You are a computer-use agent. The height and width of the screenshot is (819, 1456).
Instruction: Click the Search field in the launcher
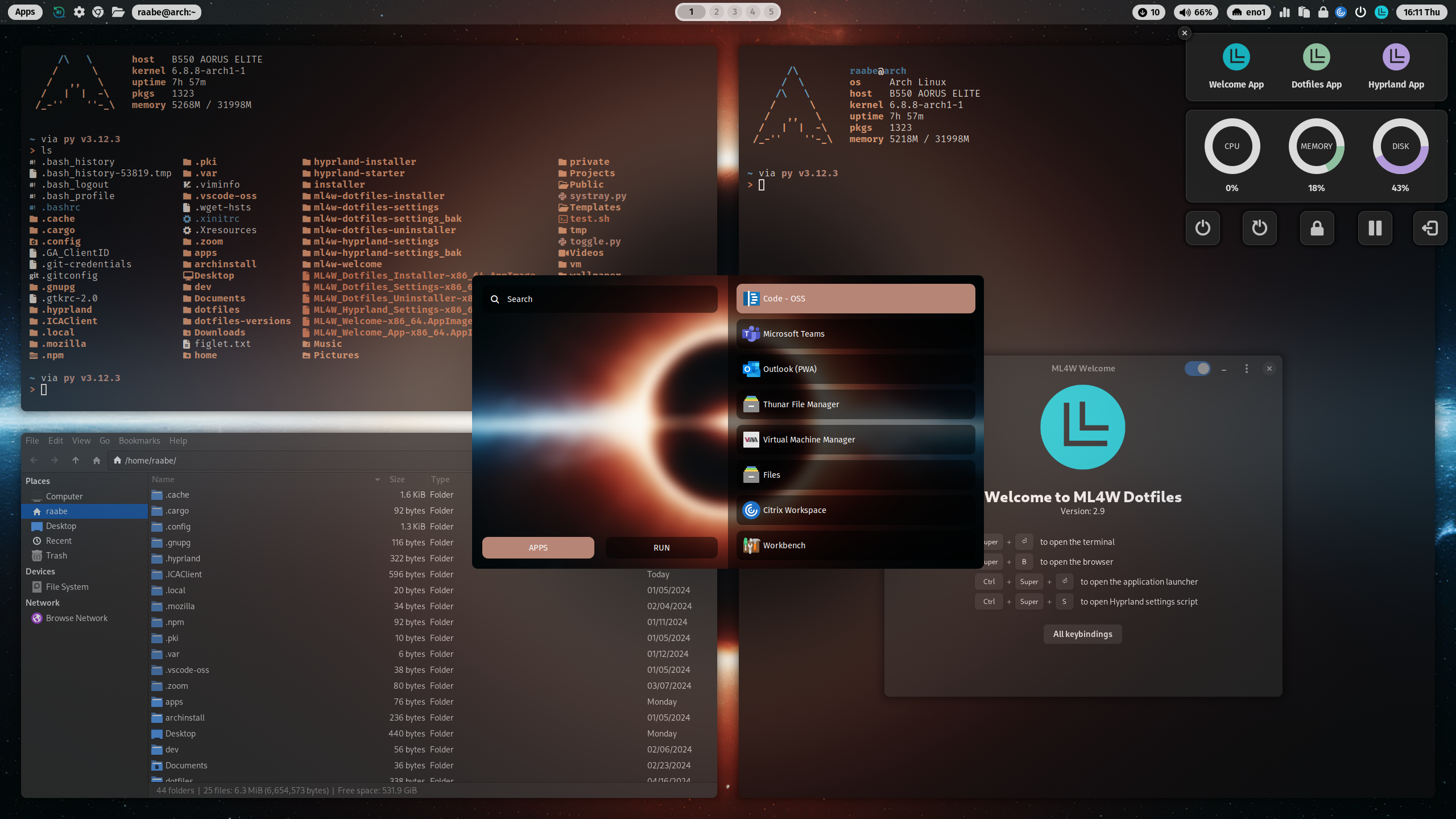point(599,299)
